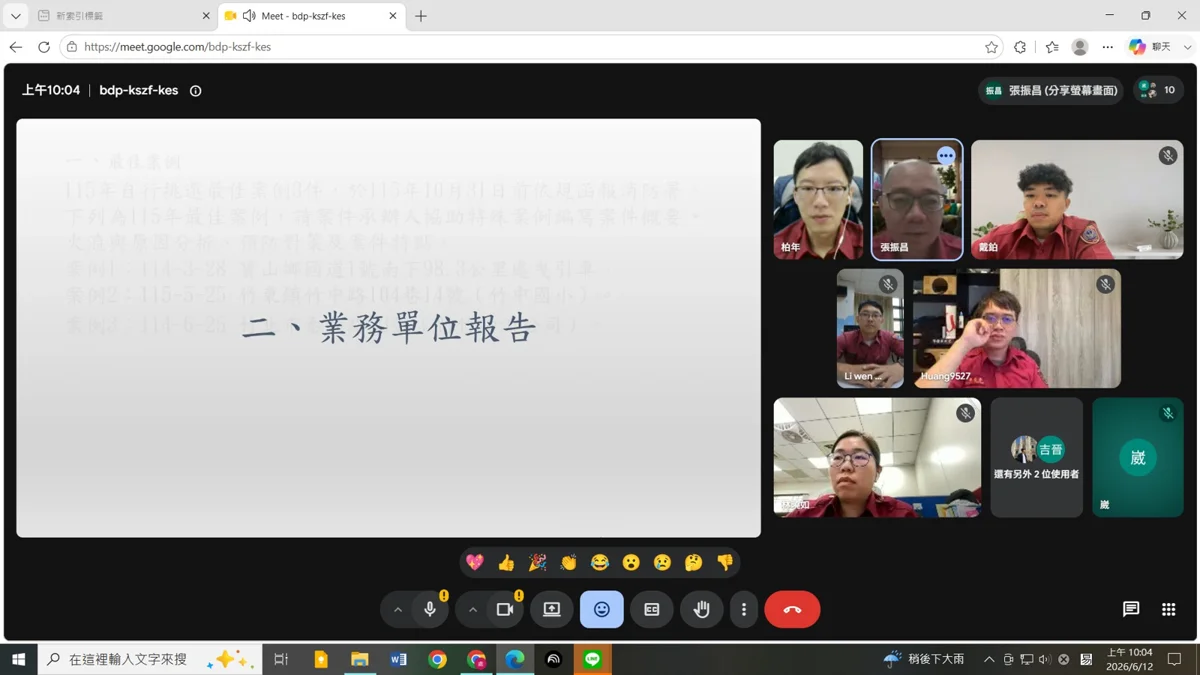Select the shared presentation screen
1200x675 pixels.
point(388,328)
